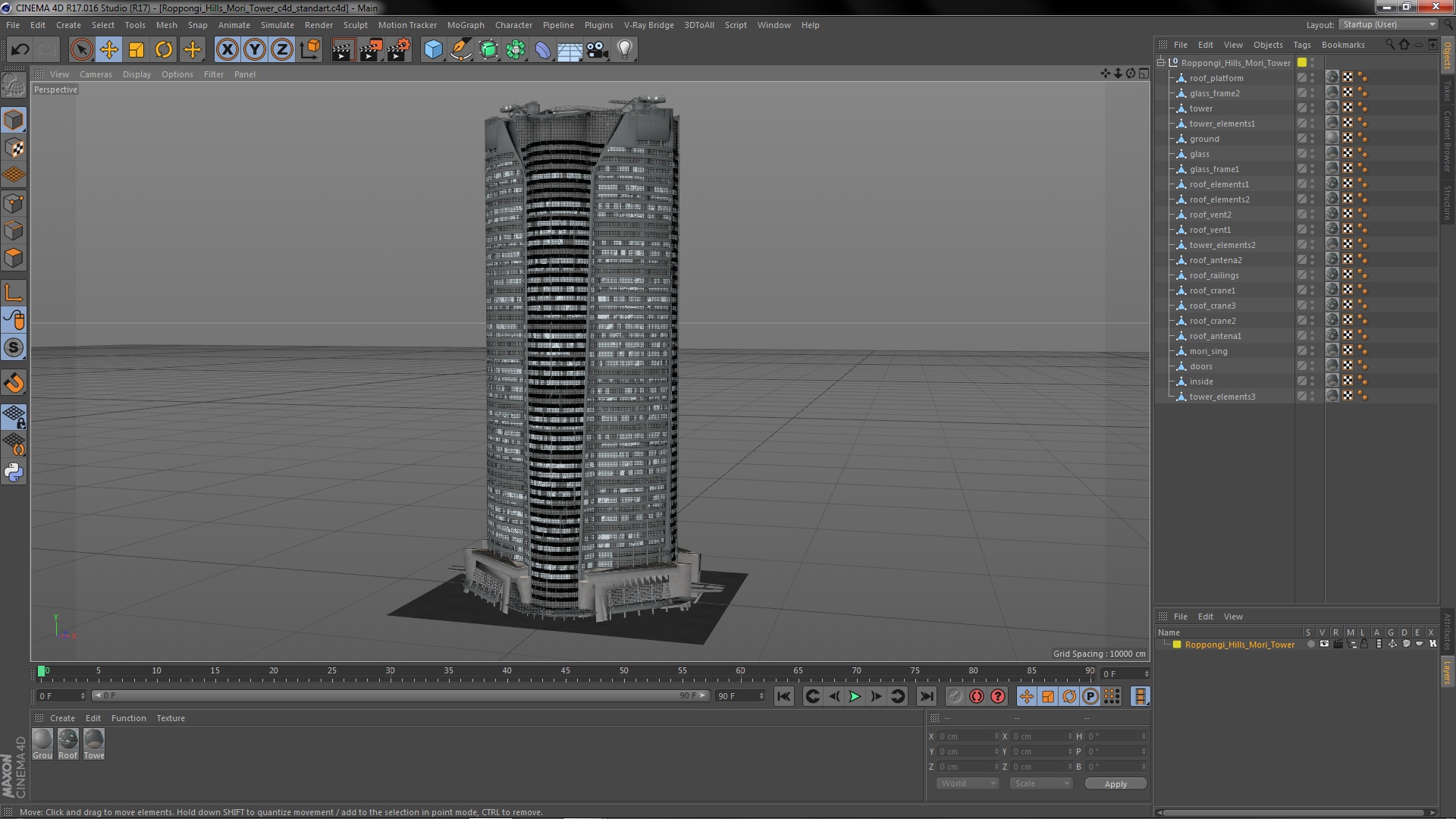1456x819 pixels.
Task: Select Model mode cube icon
Action: point(14,120)
